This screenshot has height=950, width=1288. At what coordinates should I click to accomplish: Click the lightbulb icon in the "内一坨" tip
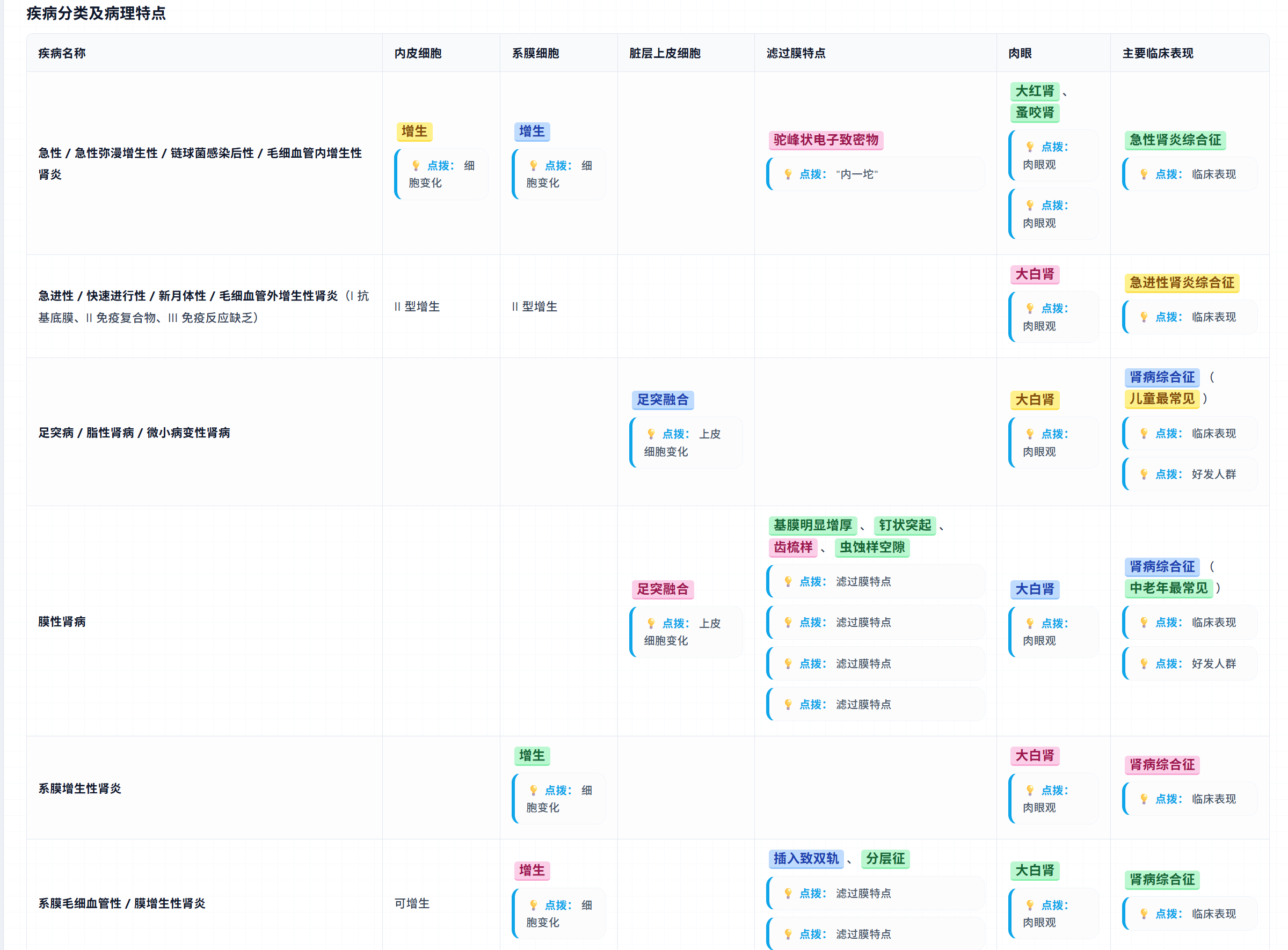point(788,174)
